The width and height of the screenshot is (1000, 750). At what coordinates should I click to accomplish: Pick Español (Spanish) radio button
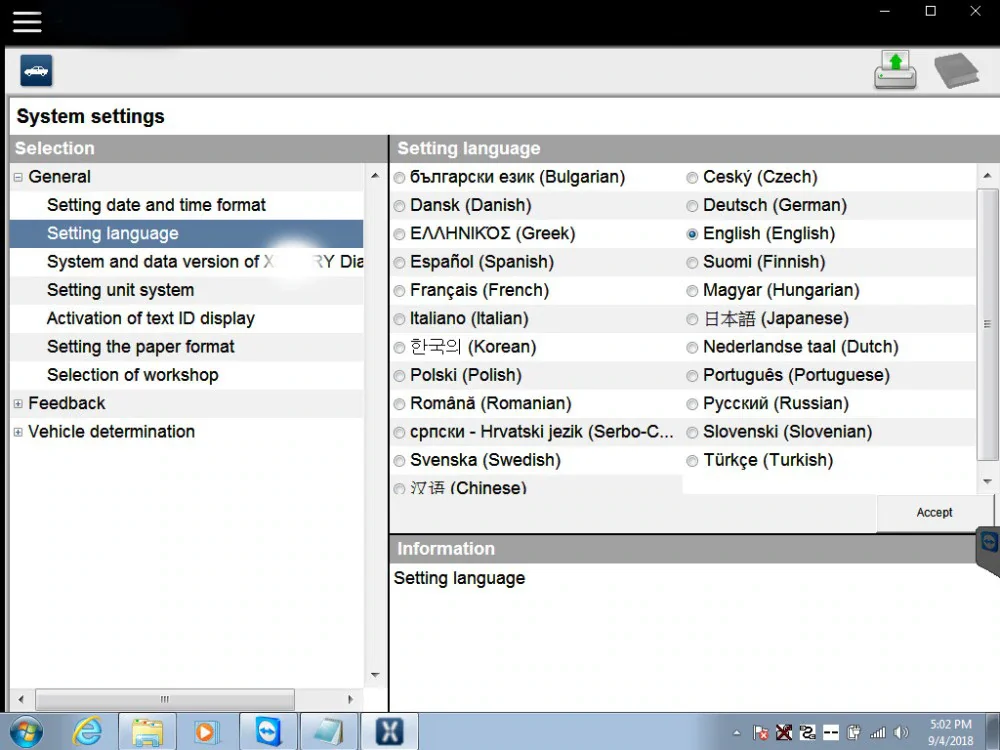coord(399,263)
